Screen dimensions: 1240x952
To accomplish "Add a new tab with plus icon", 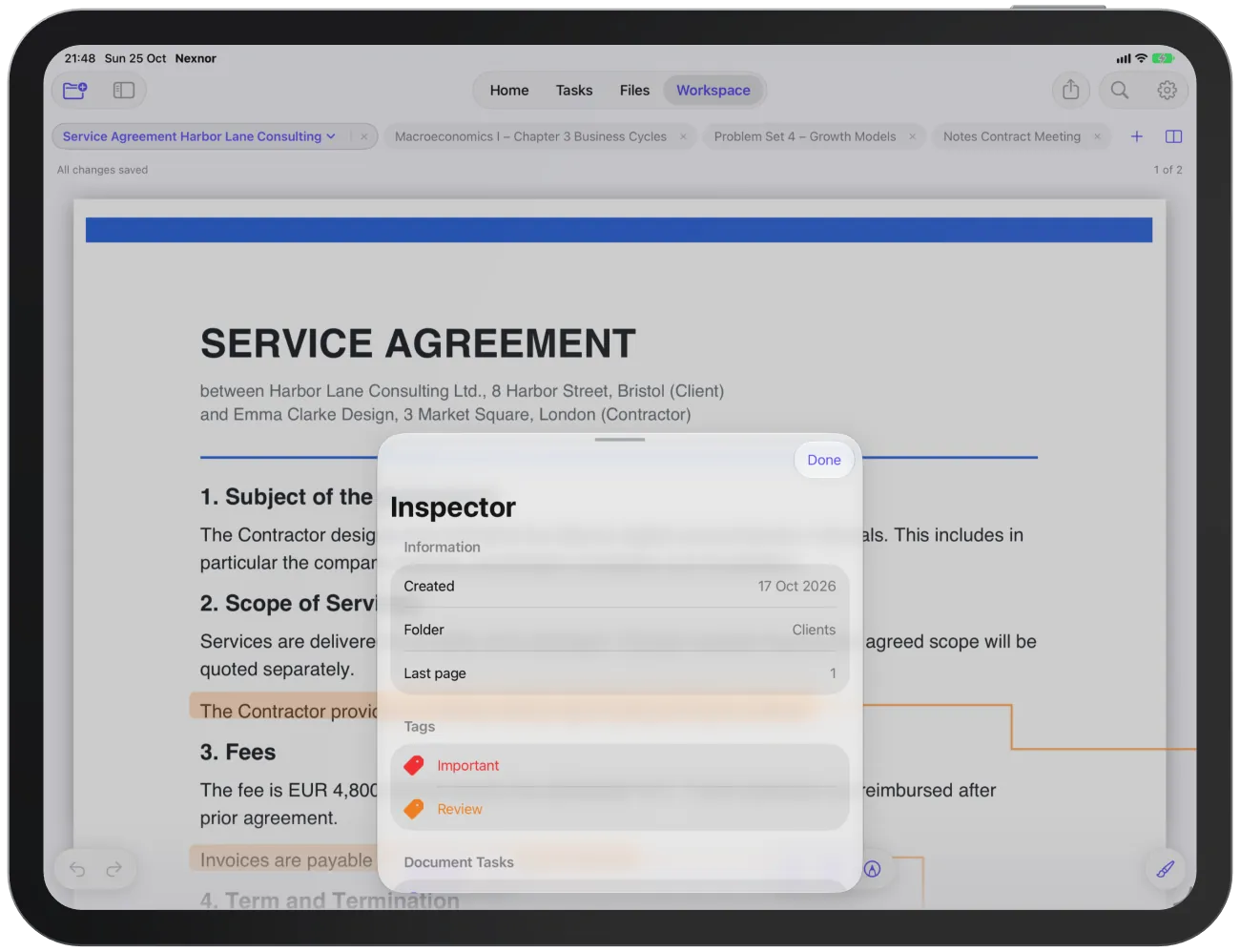I will 1137,136.
